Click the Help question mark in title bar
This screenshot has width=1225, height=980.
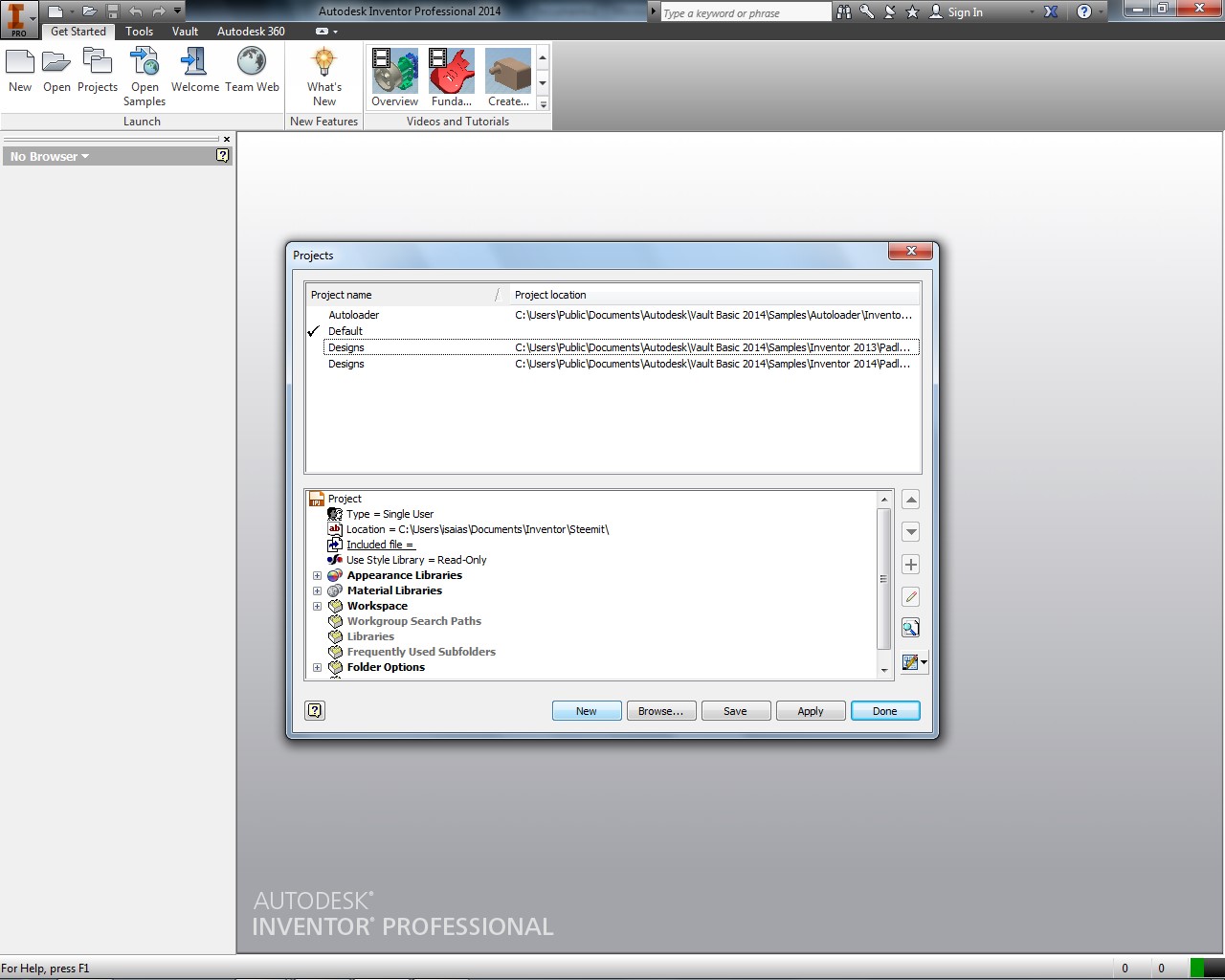tap(1083, 11)
